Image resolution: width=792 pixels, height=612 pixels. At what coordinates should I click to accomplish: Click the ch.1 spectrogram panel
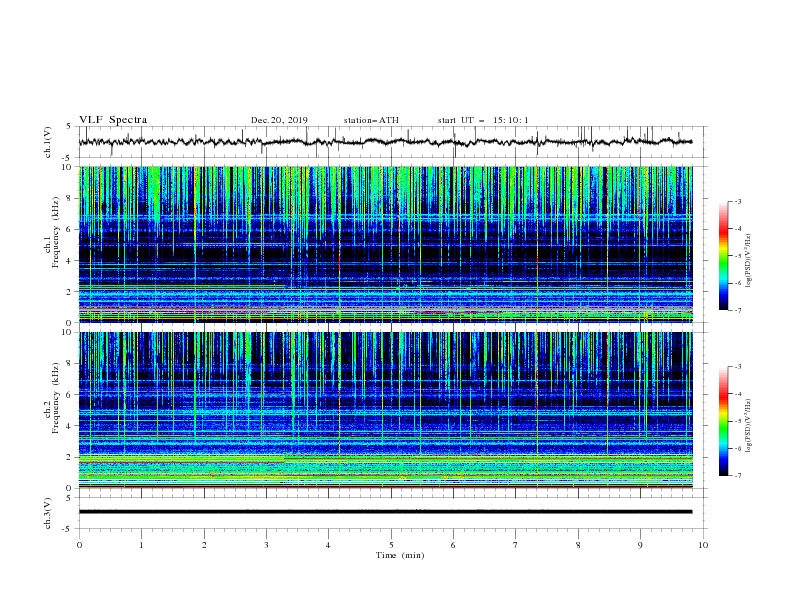coord(385,244)
